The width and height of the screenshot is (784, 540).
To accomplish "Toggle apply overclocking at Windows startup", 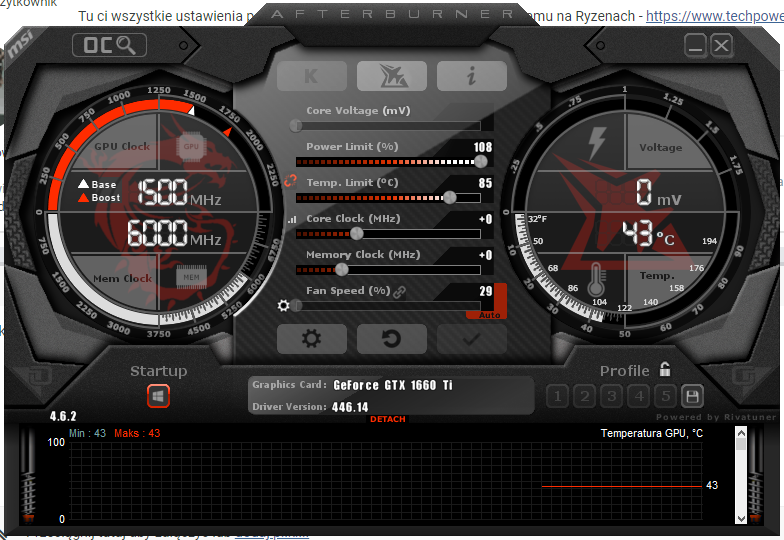I will click(x=158, y=396).
